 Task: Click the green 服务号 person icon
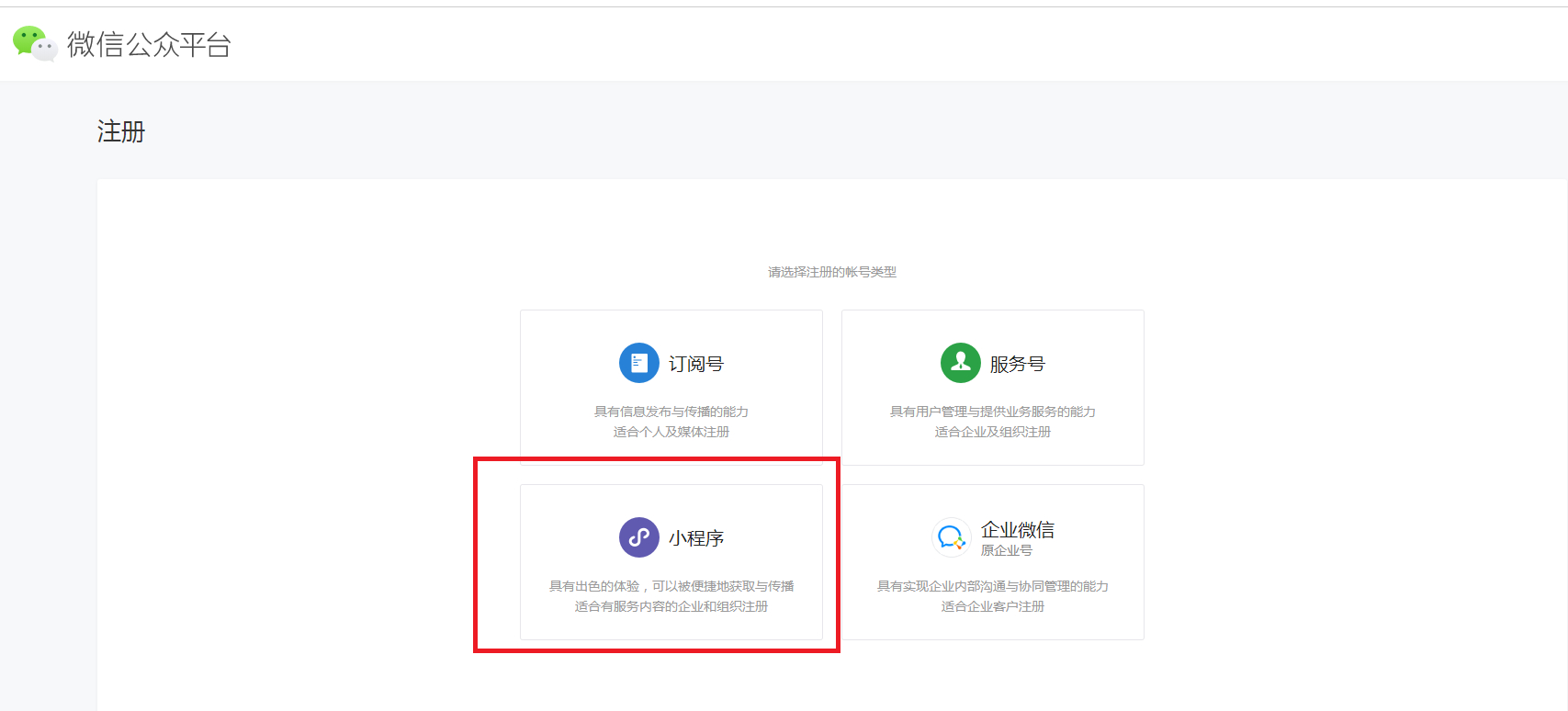(961, 363)
